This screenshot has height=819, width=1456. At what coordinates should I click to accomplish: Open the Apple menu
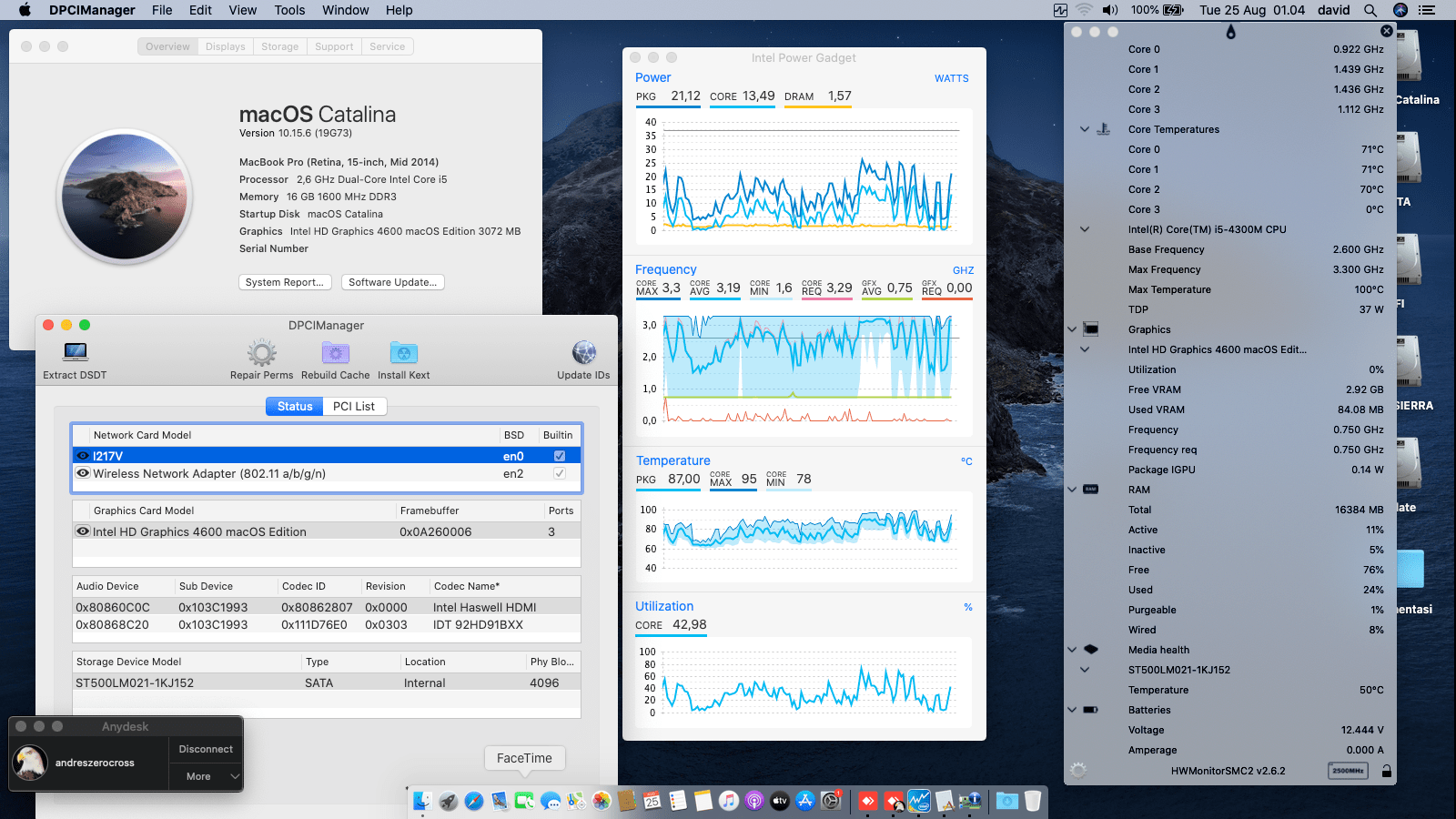[25, 10]
